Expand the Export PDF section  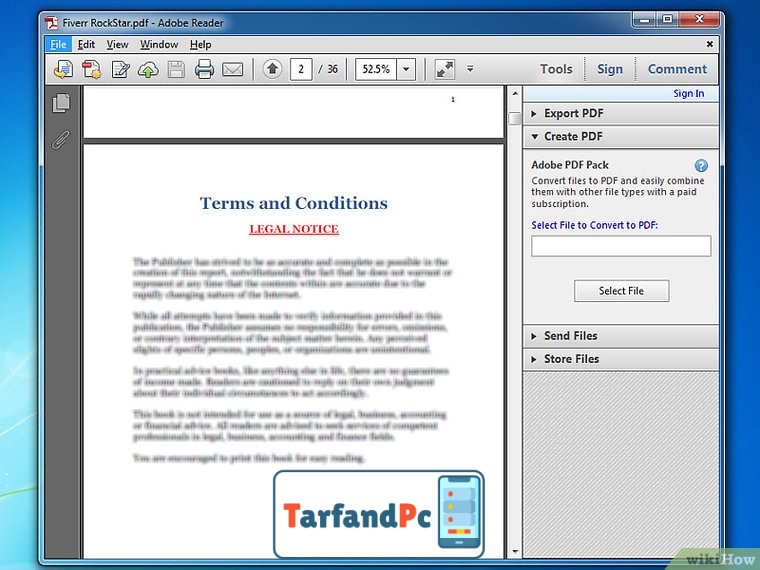click(x=620, y=113)
